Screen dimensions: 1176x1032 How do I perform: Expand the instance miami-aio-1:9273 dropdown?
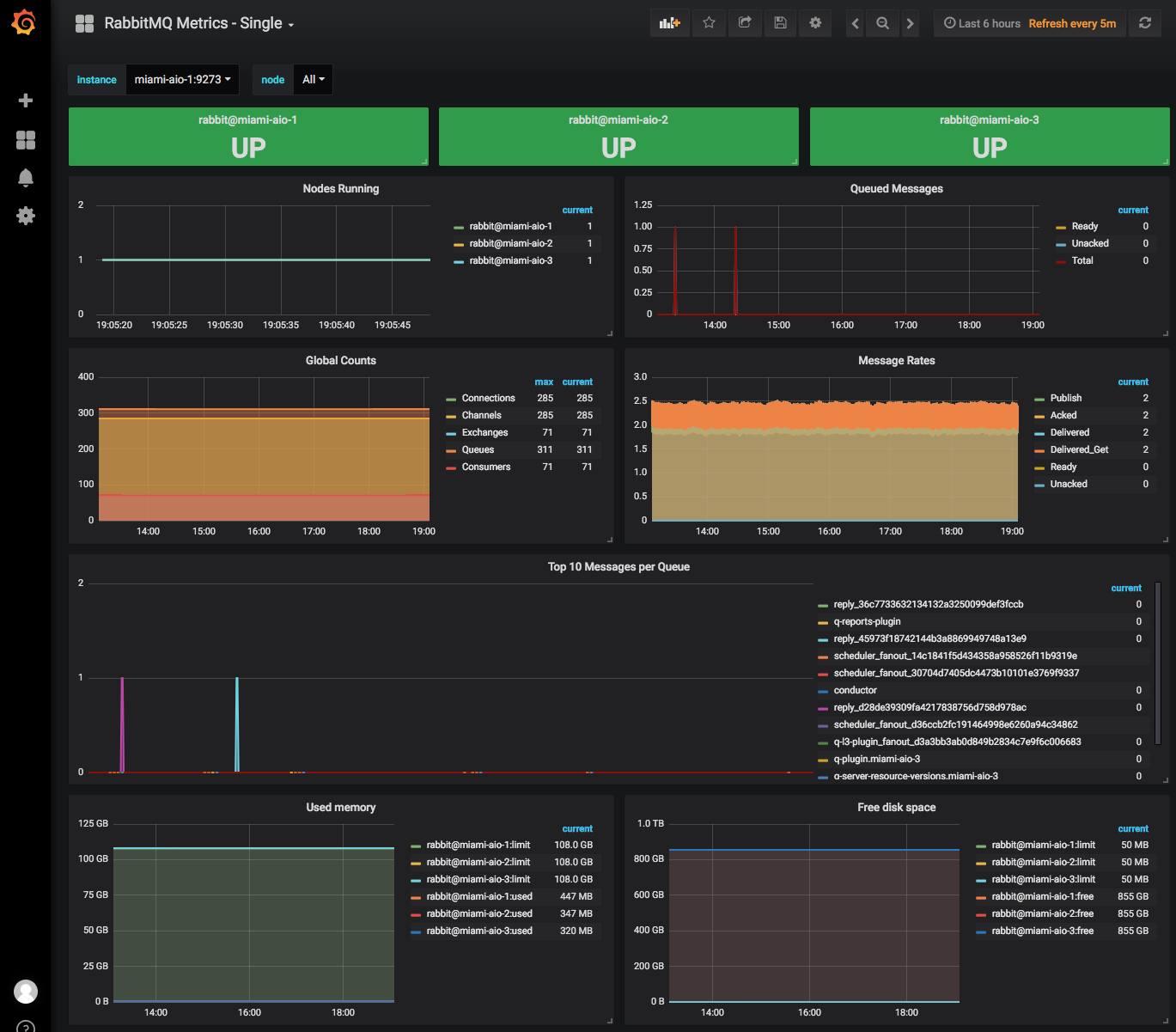coord(182,79)
